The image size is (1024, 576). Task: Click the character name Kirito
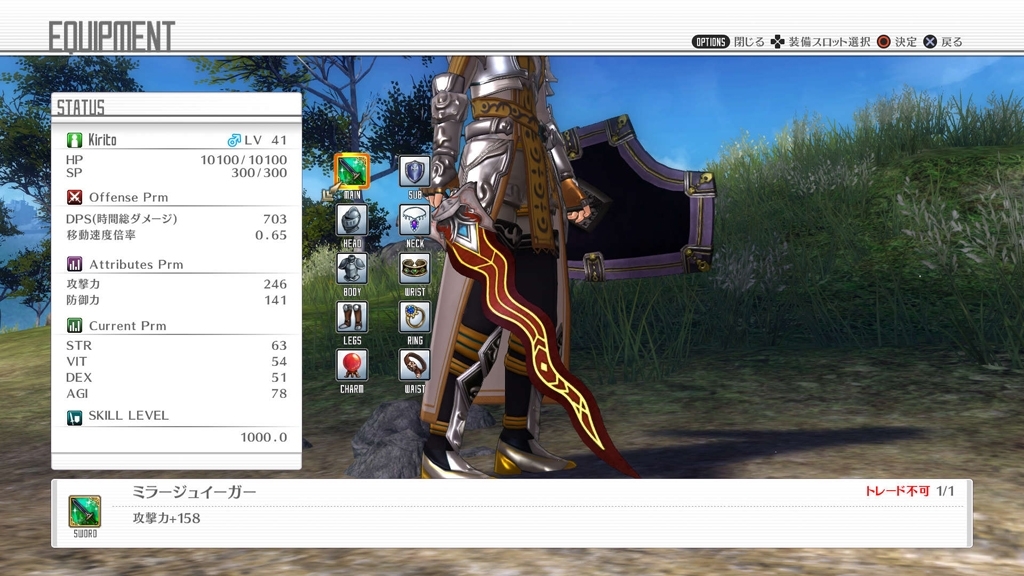pos(102,140)
